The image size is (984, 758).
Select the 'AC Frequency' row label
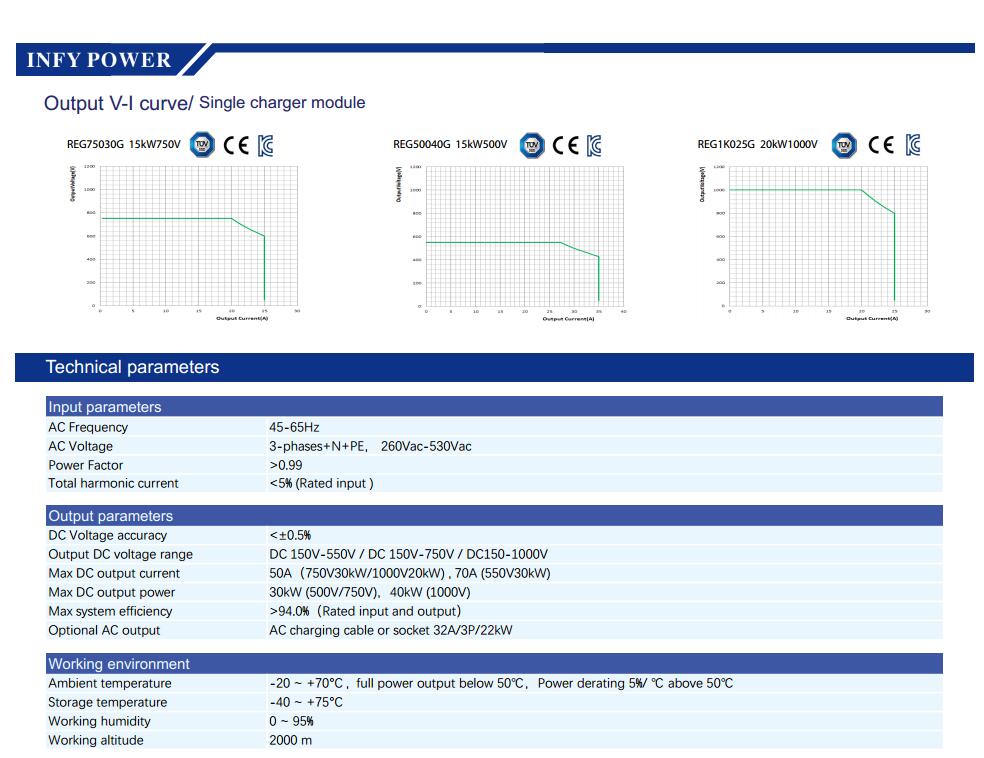[88, 427]
